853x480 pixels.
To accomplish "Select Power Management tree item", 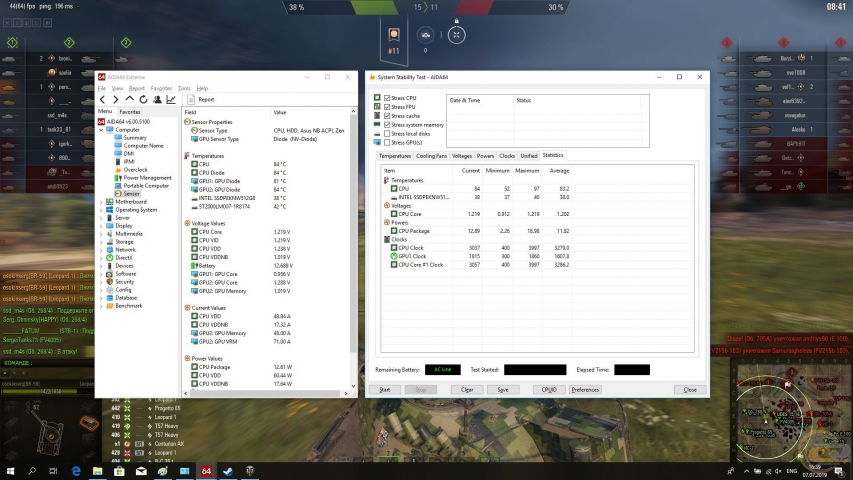I will (x=147, y=178).
